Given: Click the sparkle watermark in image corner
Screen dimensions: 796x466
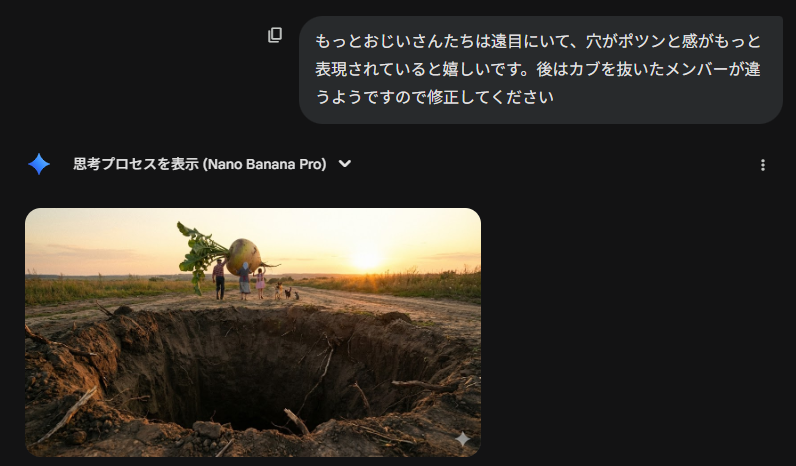Looking at the screenshot, I should (x=462, y=439).
